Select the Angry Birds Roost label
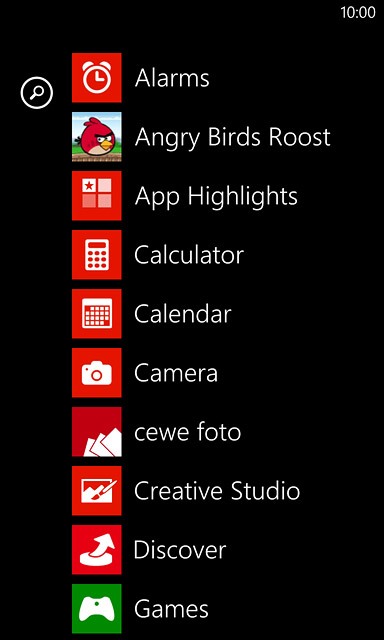The image size is (384, 640). tap(232, 138)
